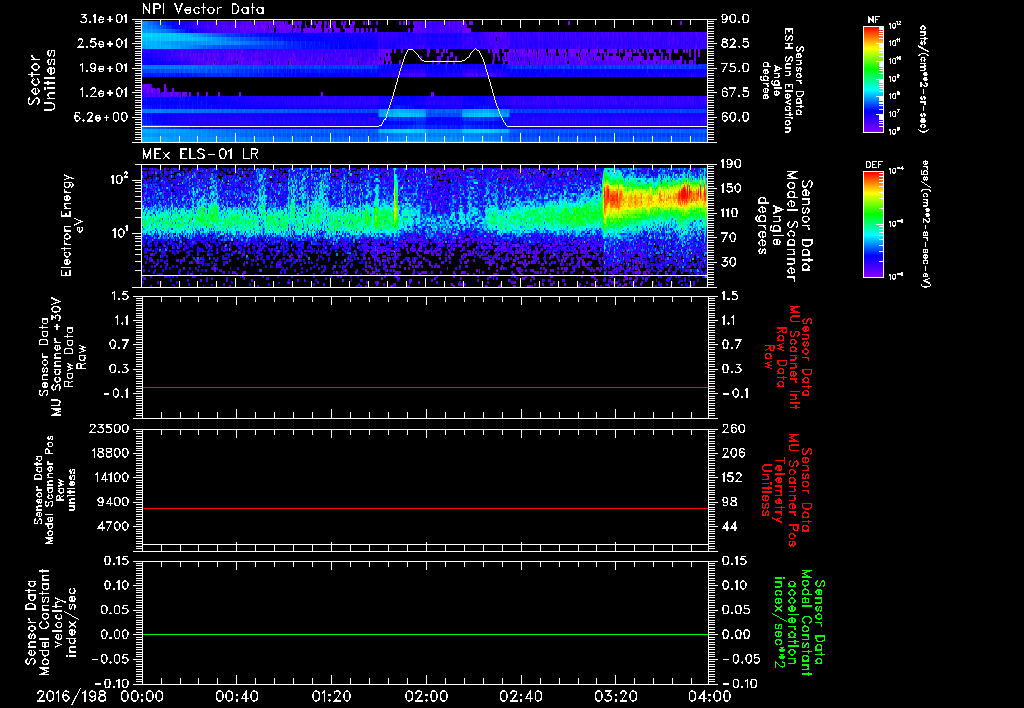Screen dimensions: 1024x708
Task: Click the 110 scanner angle tick
Action: [x=731, y=213]
